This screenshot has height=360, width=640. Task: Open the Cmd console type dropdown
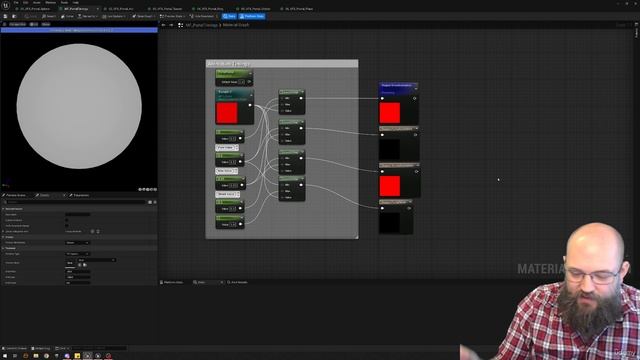coord(62,348)
